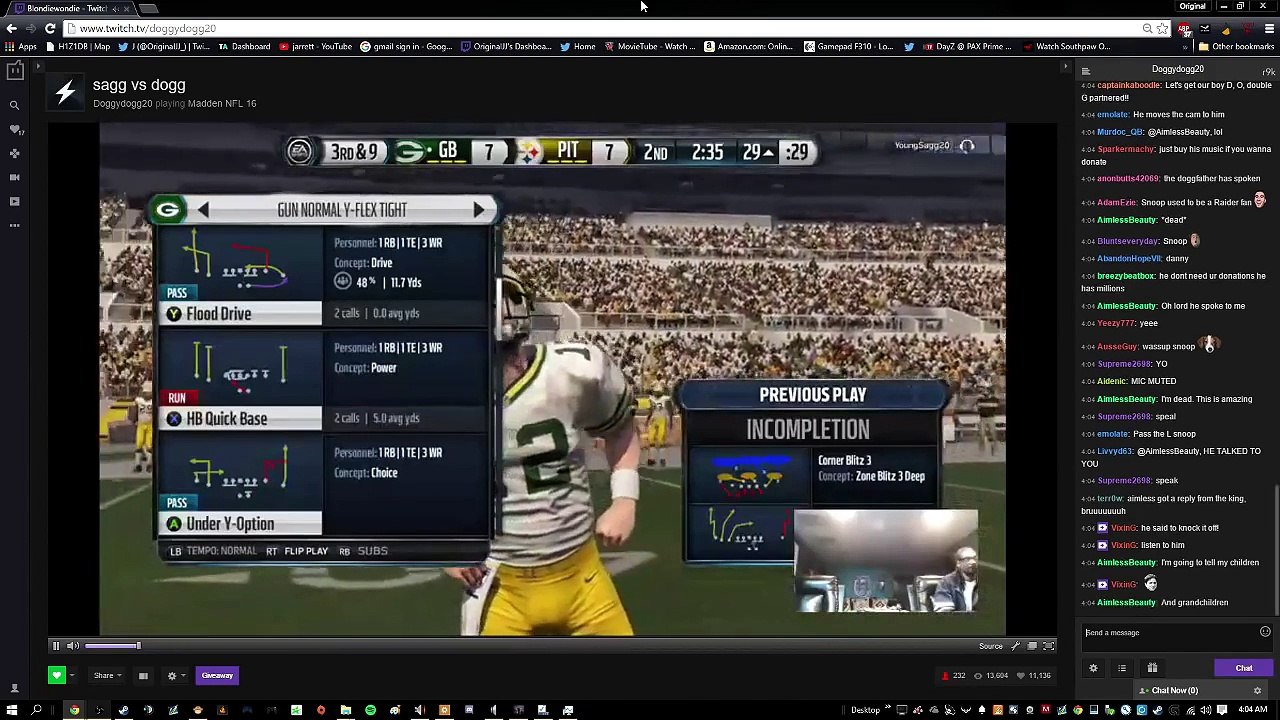Image resolution: width=1280 pixels, height=720 pixels.
Task: Open search from the Twitch sidebar
Action: (14, 105)
